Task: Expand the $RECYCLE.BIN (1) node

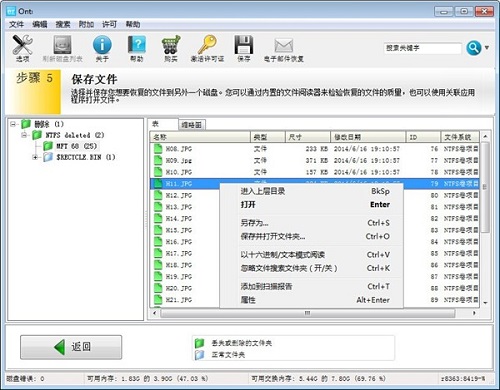Action: pyautogui.click(x=35, y=157)
